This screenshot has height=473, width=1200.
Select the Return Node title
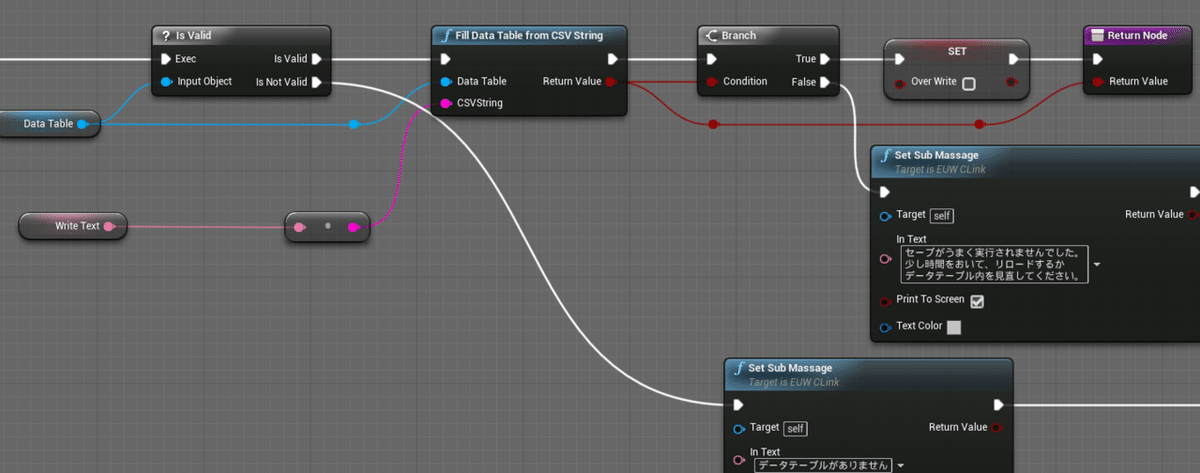1140,36
